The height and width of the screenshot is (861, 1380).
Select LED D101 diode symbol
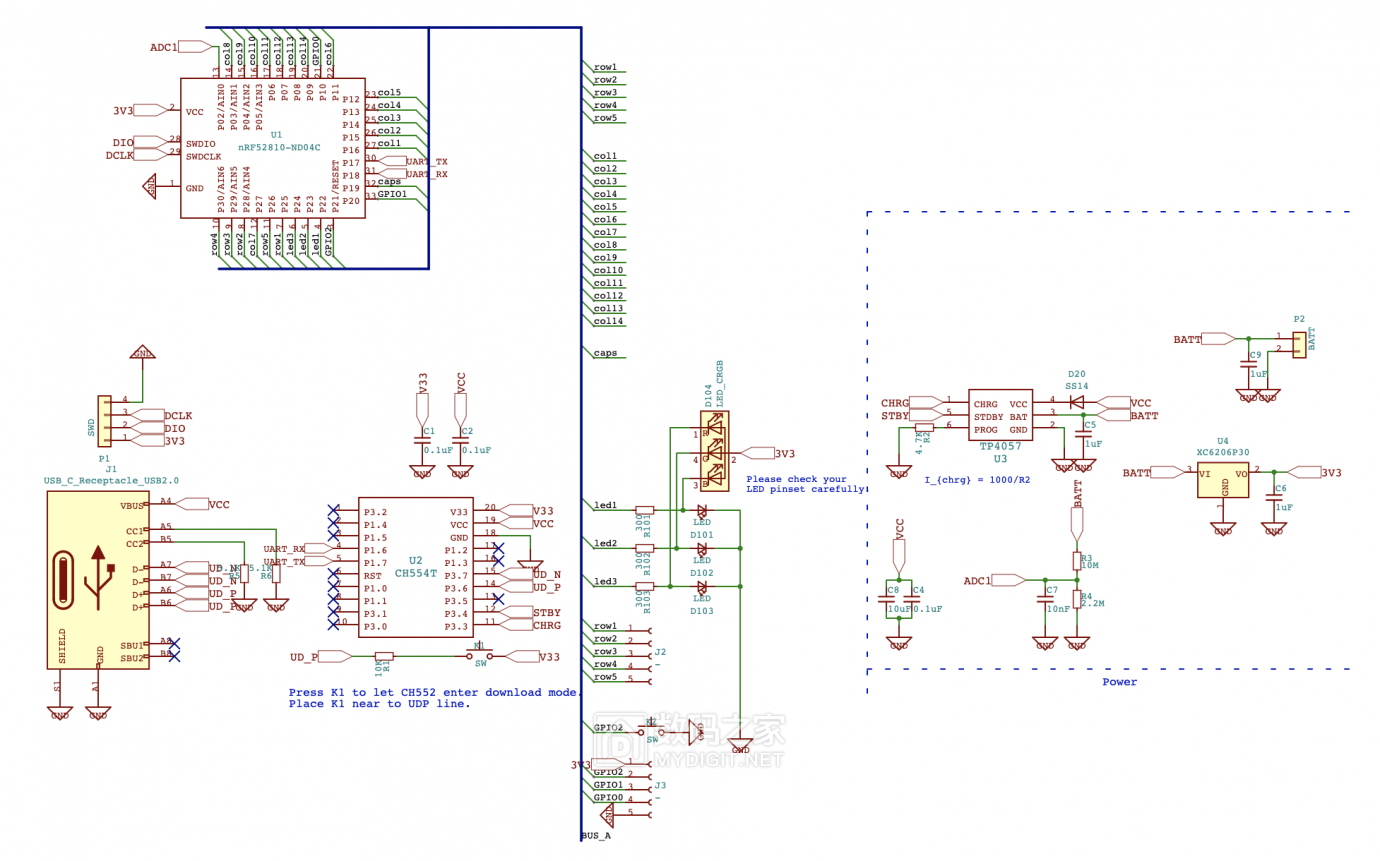[702, 511]
